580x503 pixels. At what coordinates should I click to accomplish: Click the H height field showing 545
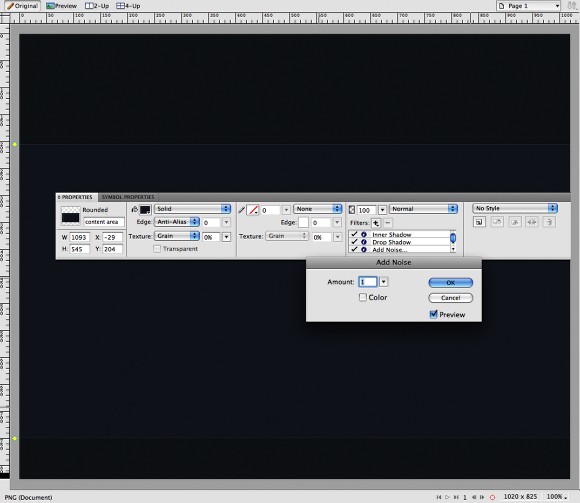pyautogui.click(x=80, y=249)
